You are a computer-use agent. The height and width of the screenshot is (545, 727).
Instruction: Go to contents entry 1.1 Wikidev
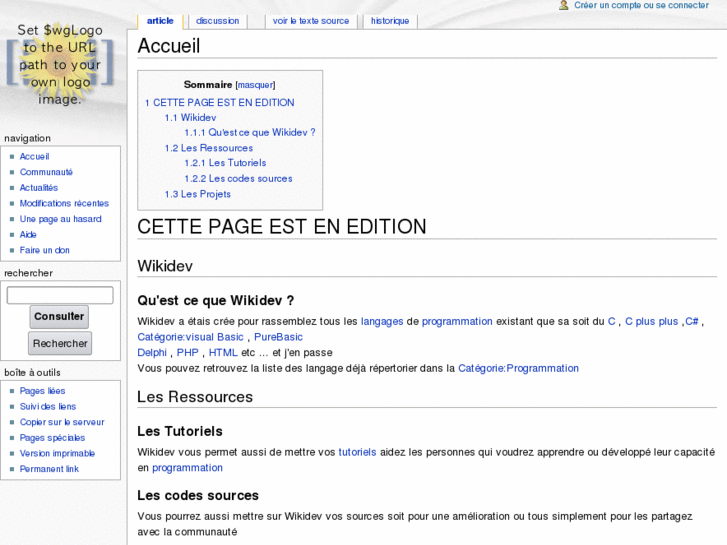click(190, 117)
